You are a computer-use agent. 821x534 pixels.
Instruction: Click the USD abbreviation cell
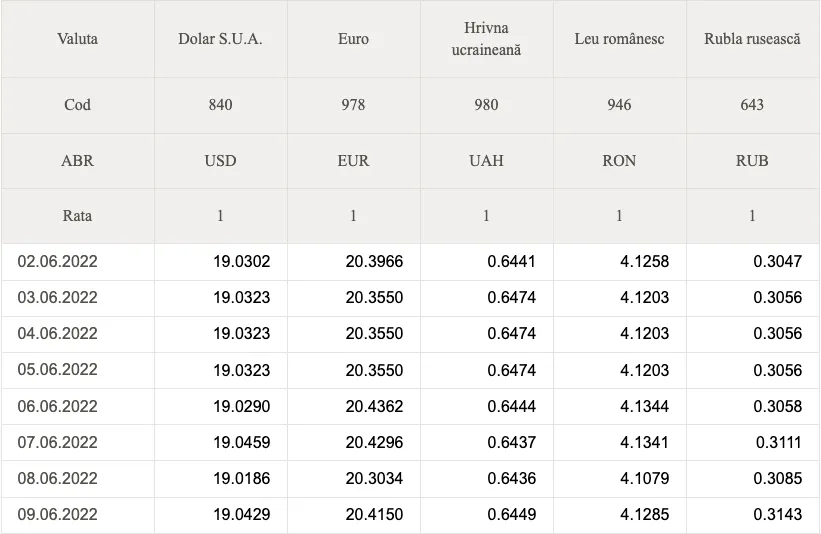[x=220, y=161]
